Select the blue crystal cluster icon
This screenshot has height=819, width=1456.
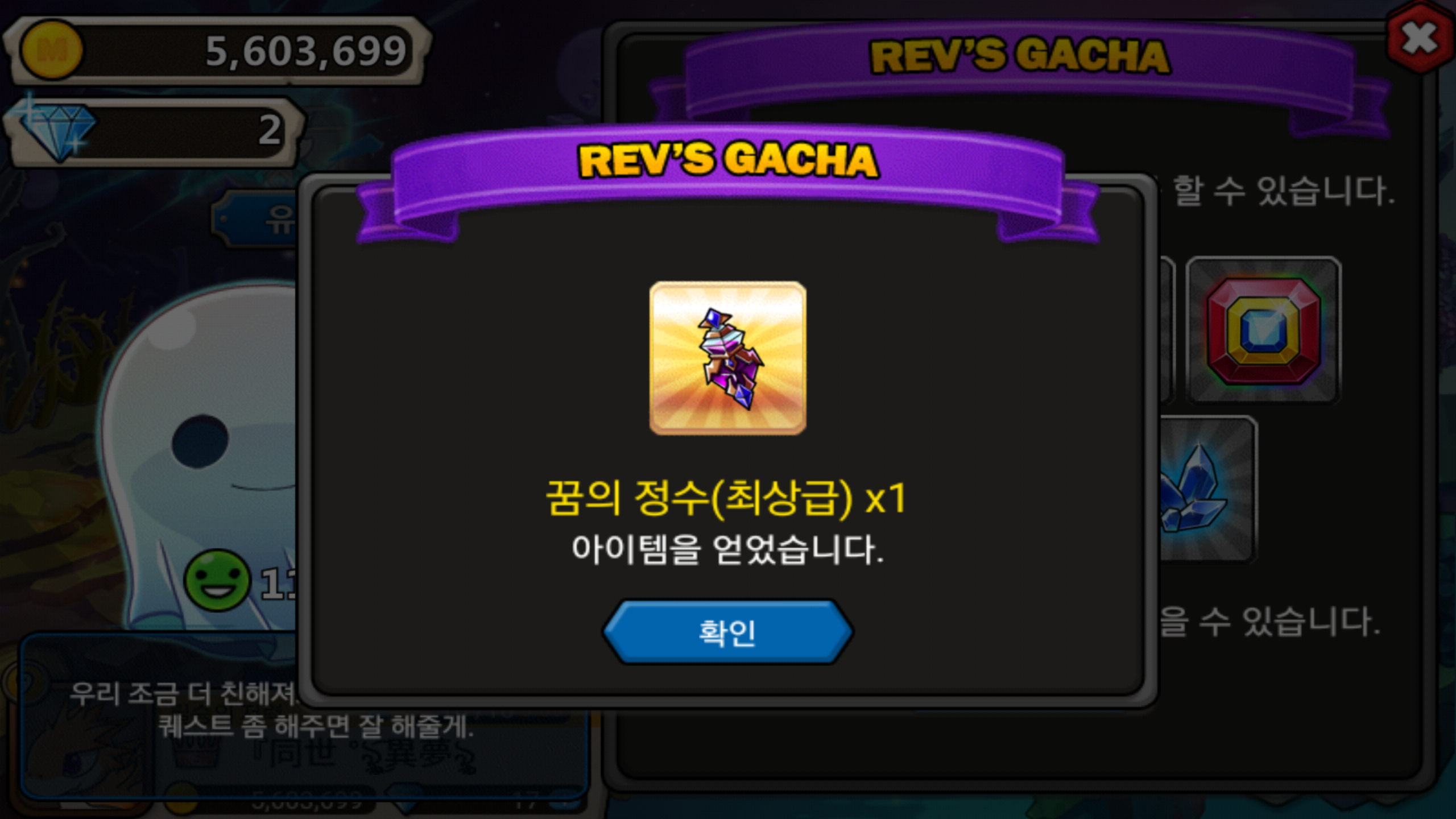[x=1206, y=489]
